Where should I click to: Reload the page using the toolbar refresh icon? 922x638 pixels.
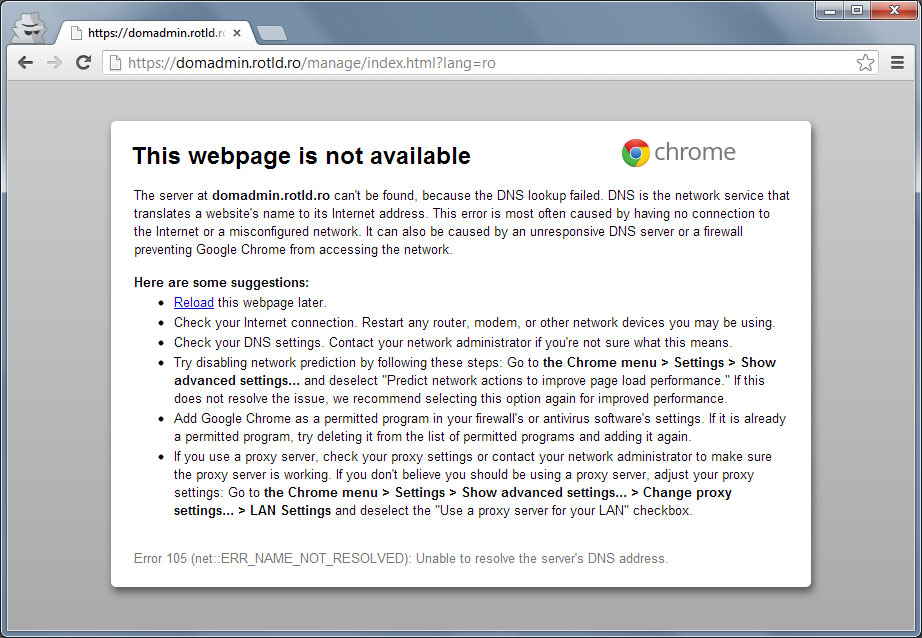[x=84, y=63]
